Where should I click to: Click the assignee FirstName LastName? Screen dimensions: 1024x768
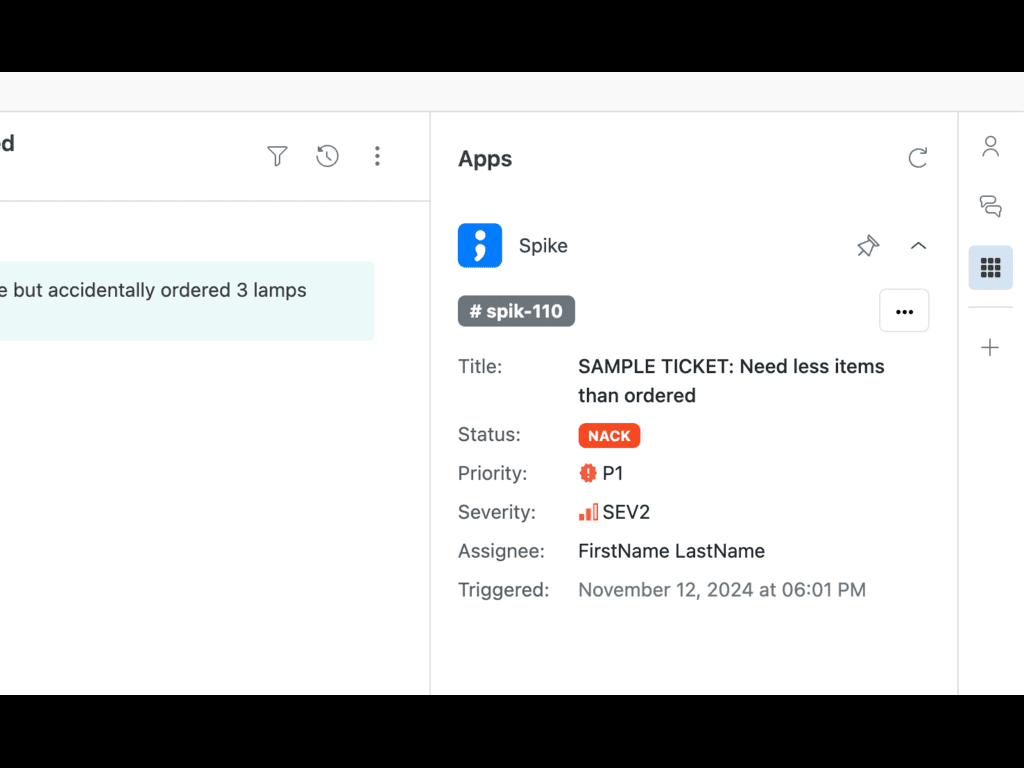(x=671, y=551)
